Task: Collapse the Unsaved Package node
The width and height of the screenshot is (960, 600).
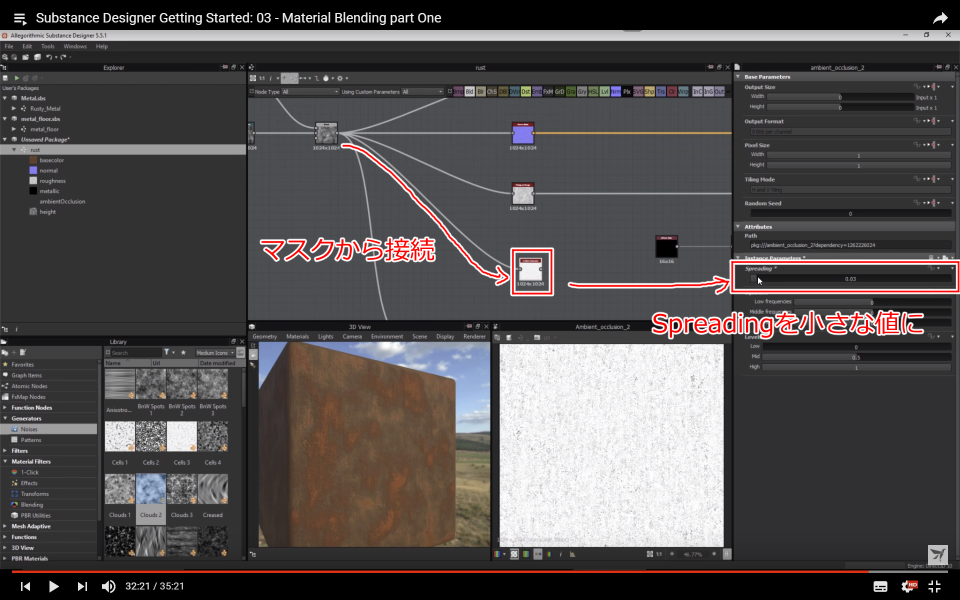Action: coord(5,140)
